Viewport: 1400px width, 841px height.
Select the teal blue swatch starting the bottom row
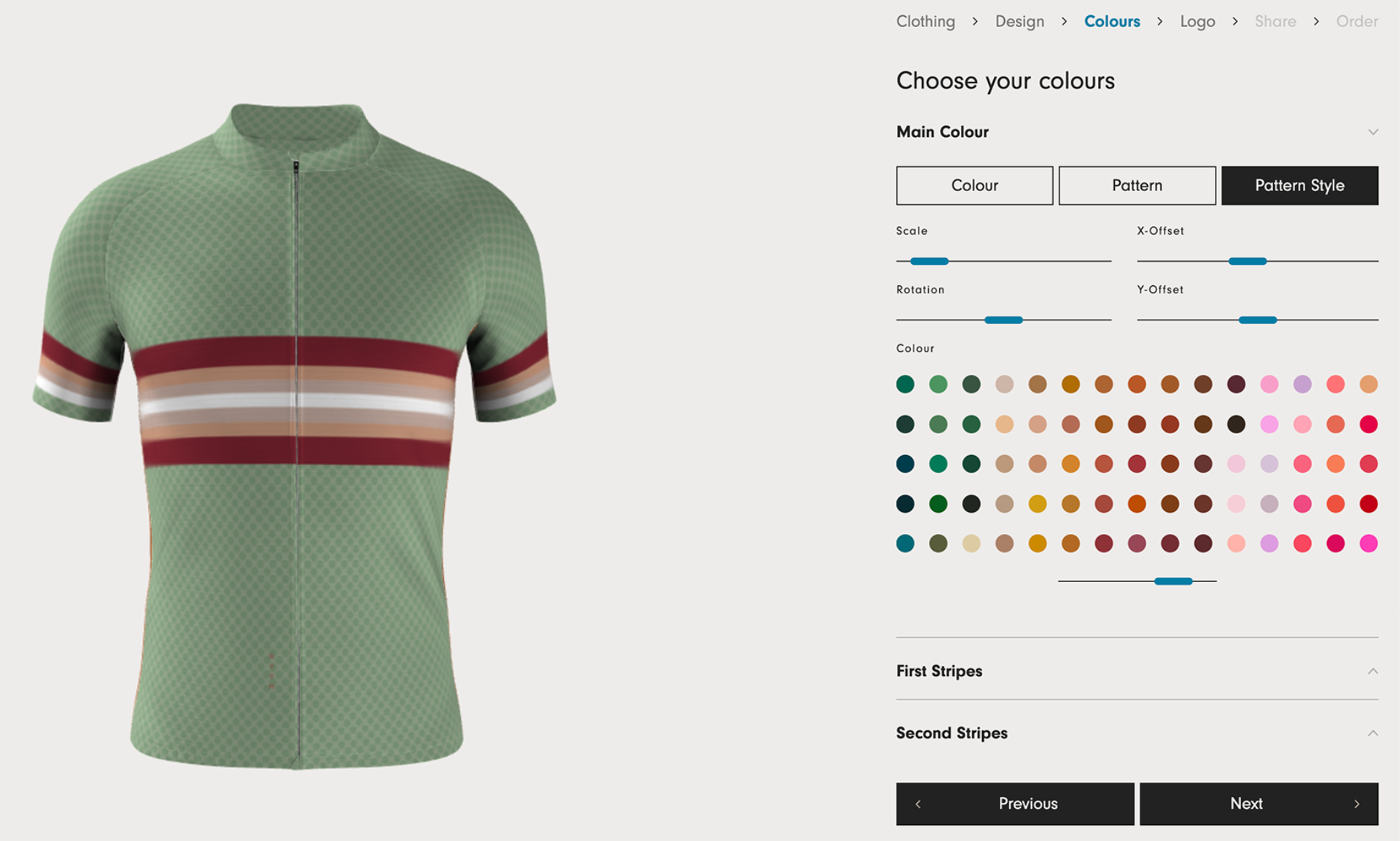[905, 543]
